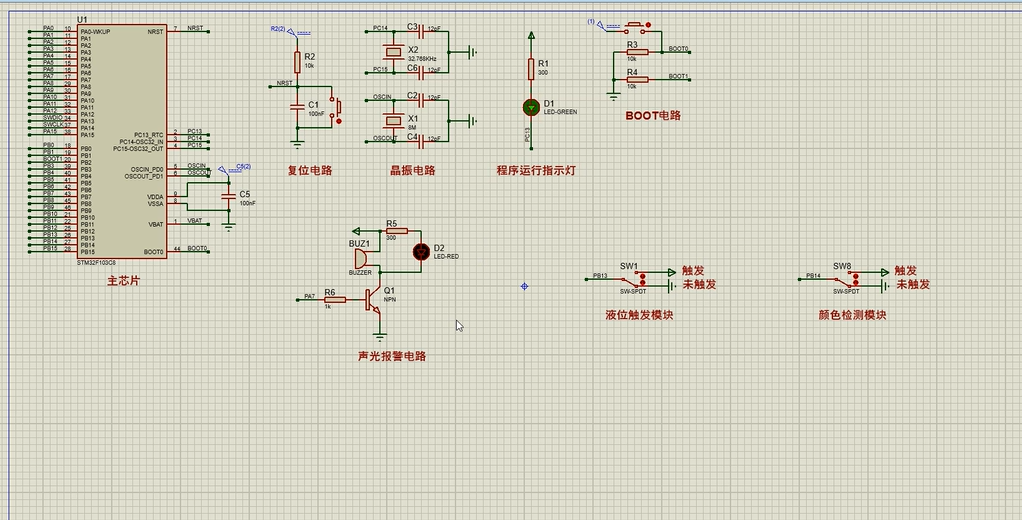This screenshot has height=520, width=1022.
Task: Click the 晶振电路 label
Action: (413, 171)
